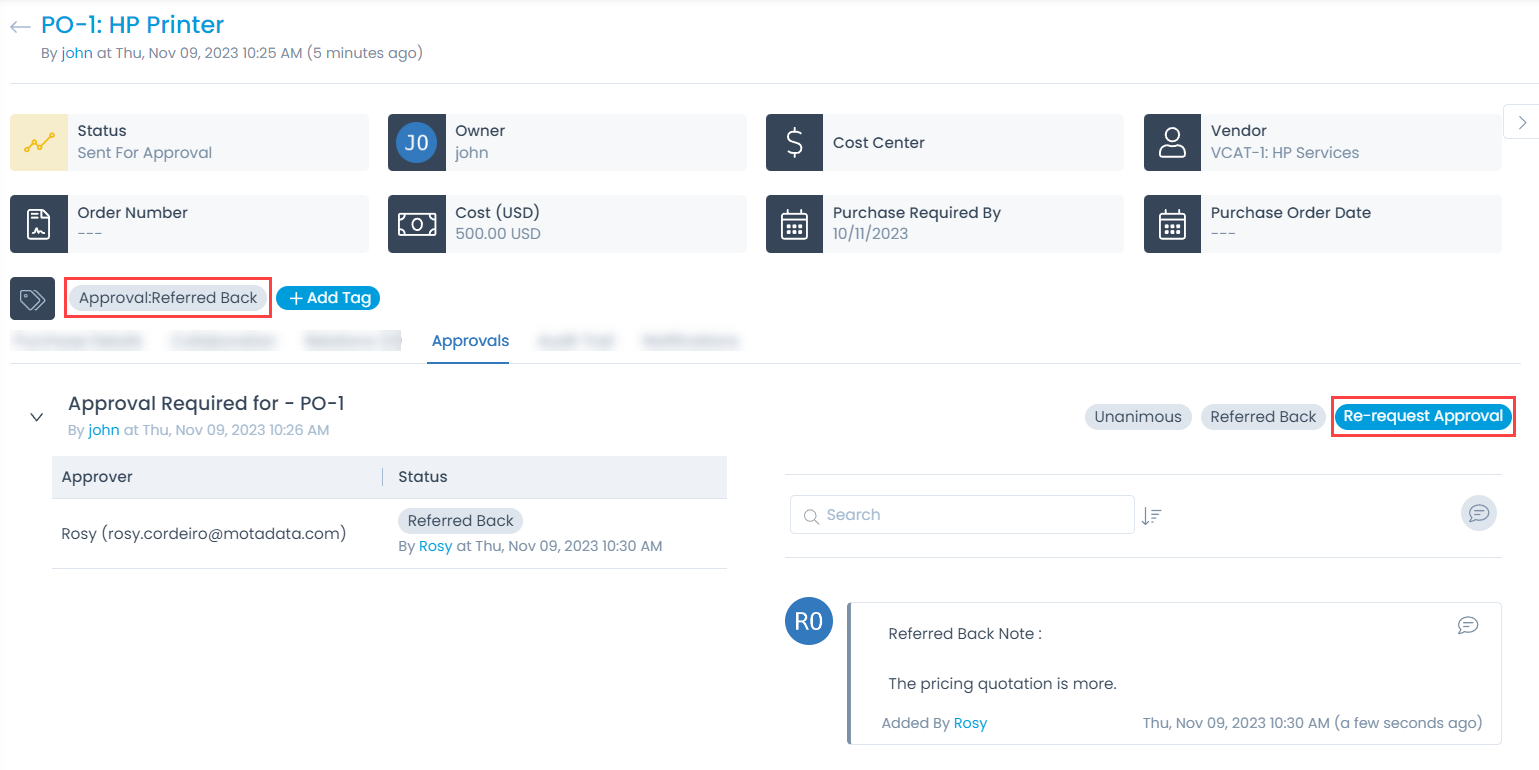The width and height of the screenshot is (1539, 770).
Task: Click the Add Tag button
Action: [328, 298]
